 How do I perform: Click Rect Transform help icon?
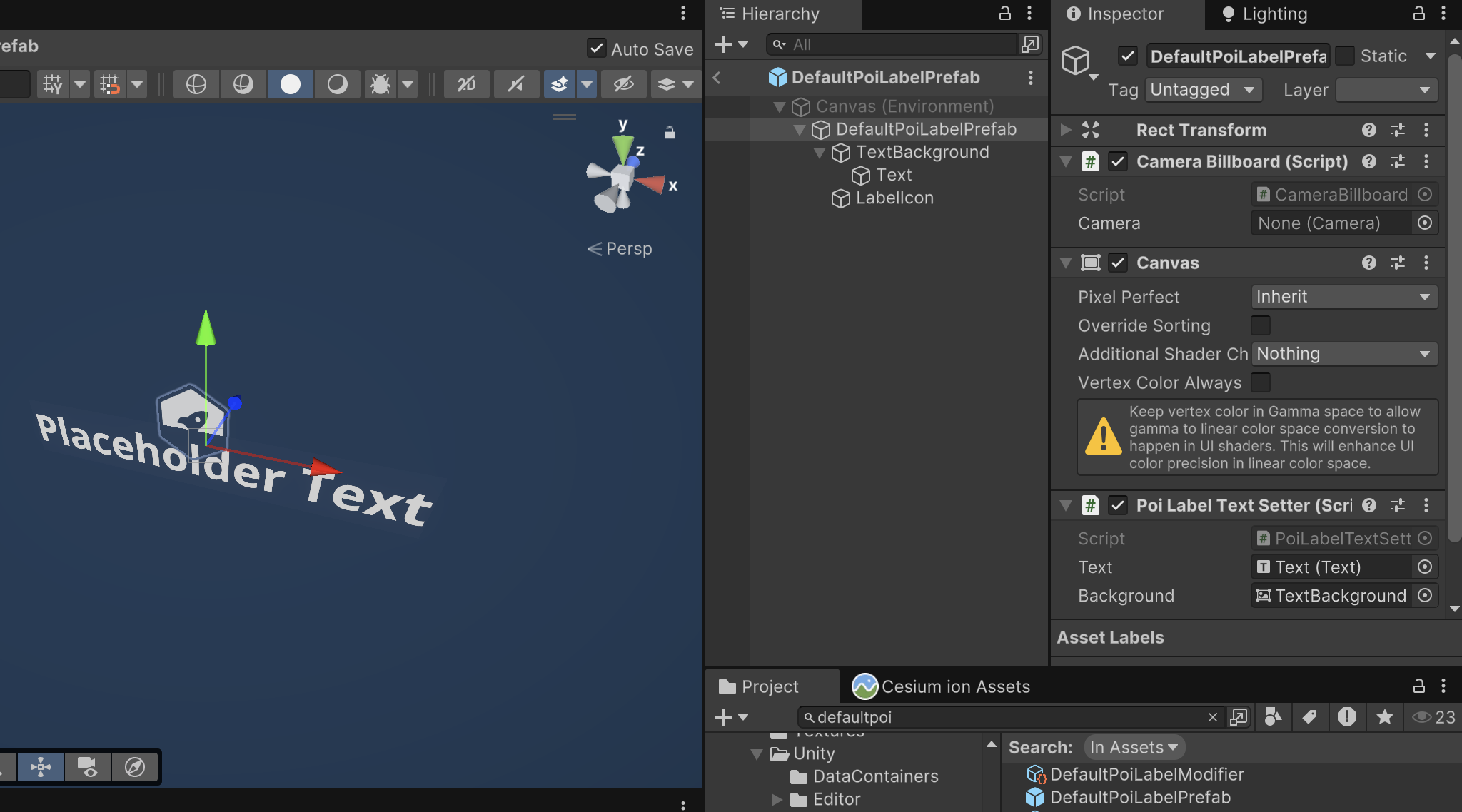point(1368,130)
